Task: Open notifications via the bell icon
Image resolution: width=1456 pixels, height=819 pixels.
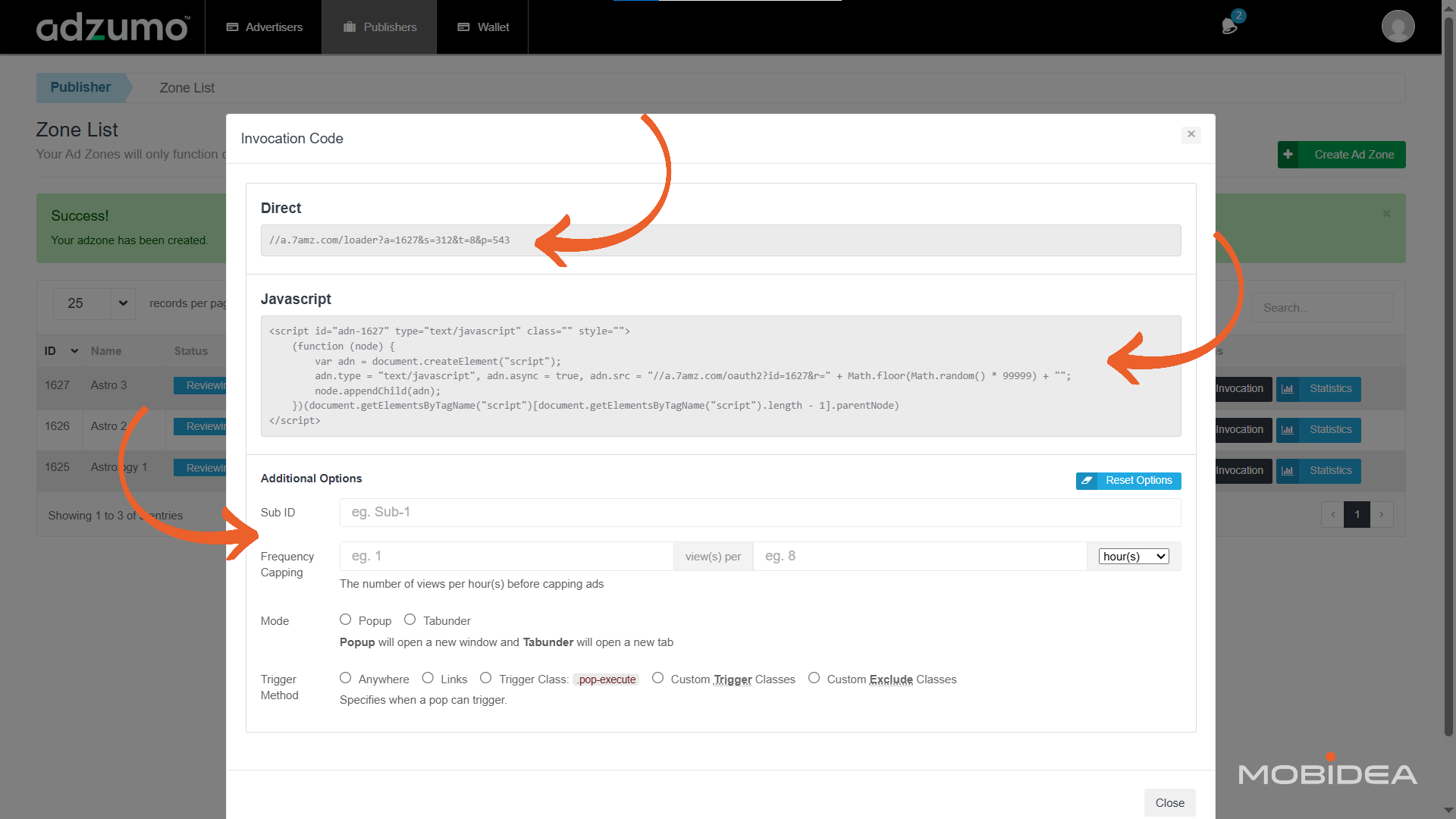Action: (1228, 25)
